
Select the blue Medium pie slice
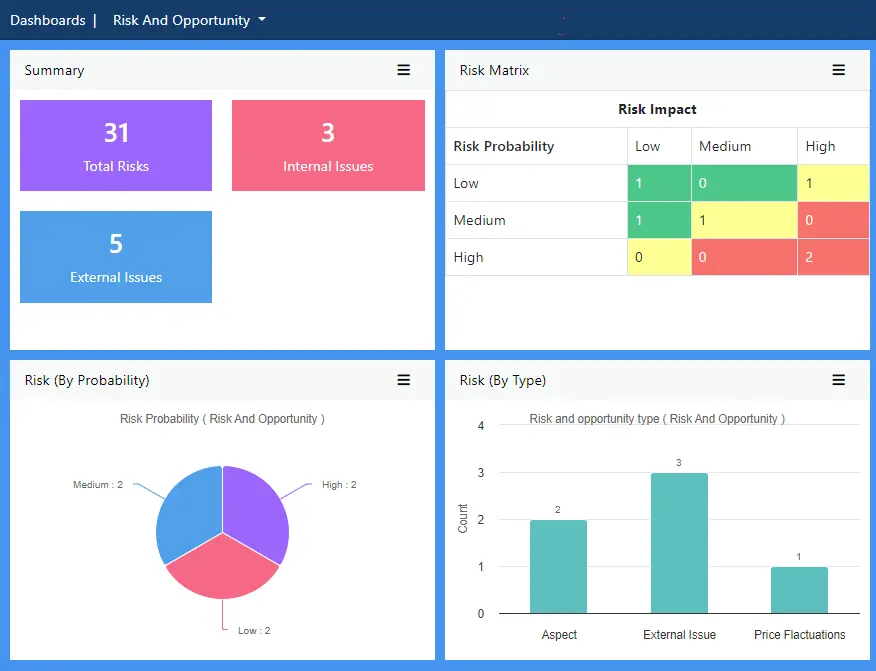[187, 510]
